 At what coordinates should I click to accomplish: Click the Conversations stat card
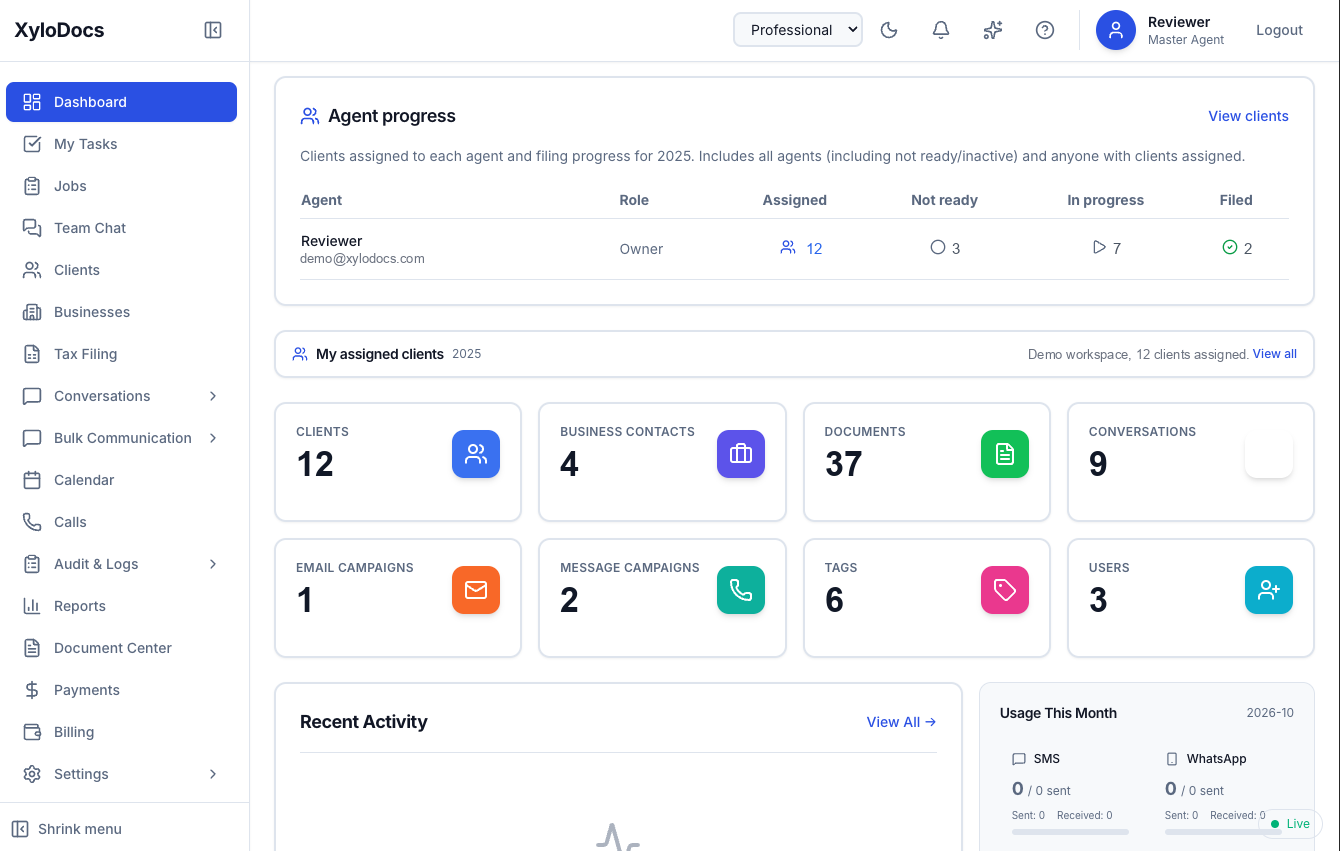click(1191, 462)
